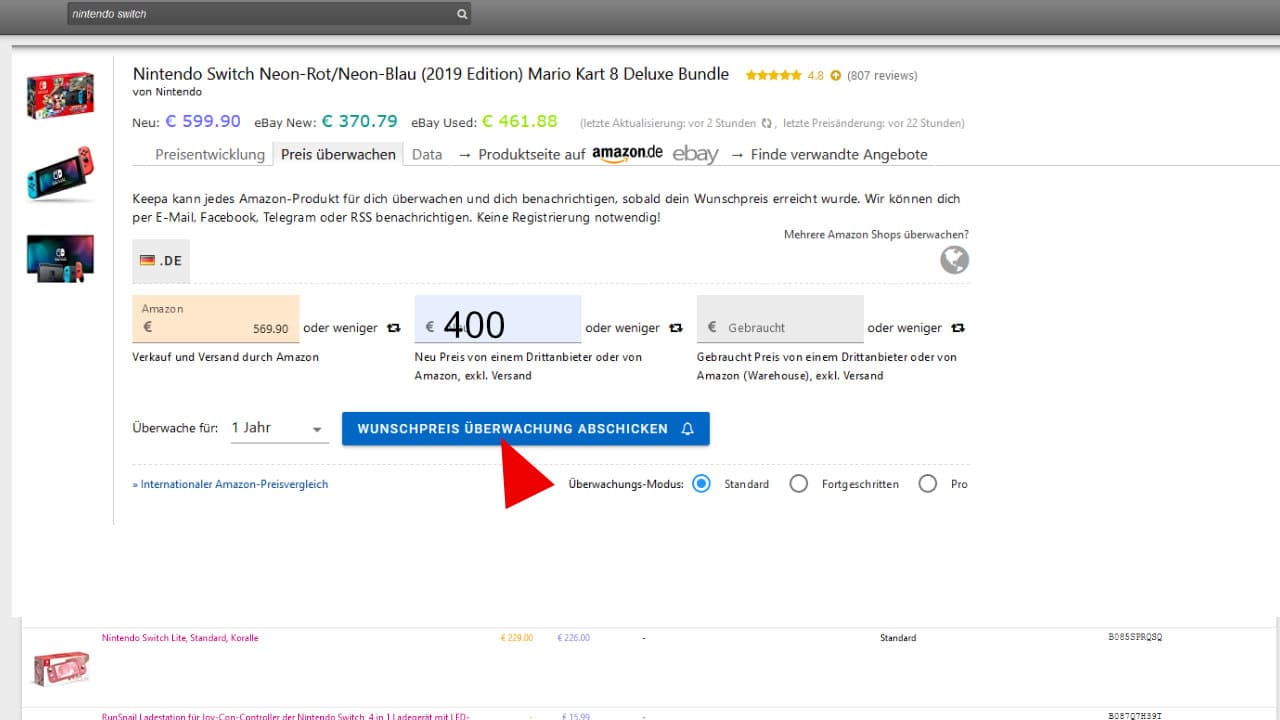Viewport: 1280px width, 720px height.
Task: Switch to the Data tab
Action: [427, 155]
